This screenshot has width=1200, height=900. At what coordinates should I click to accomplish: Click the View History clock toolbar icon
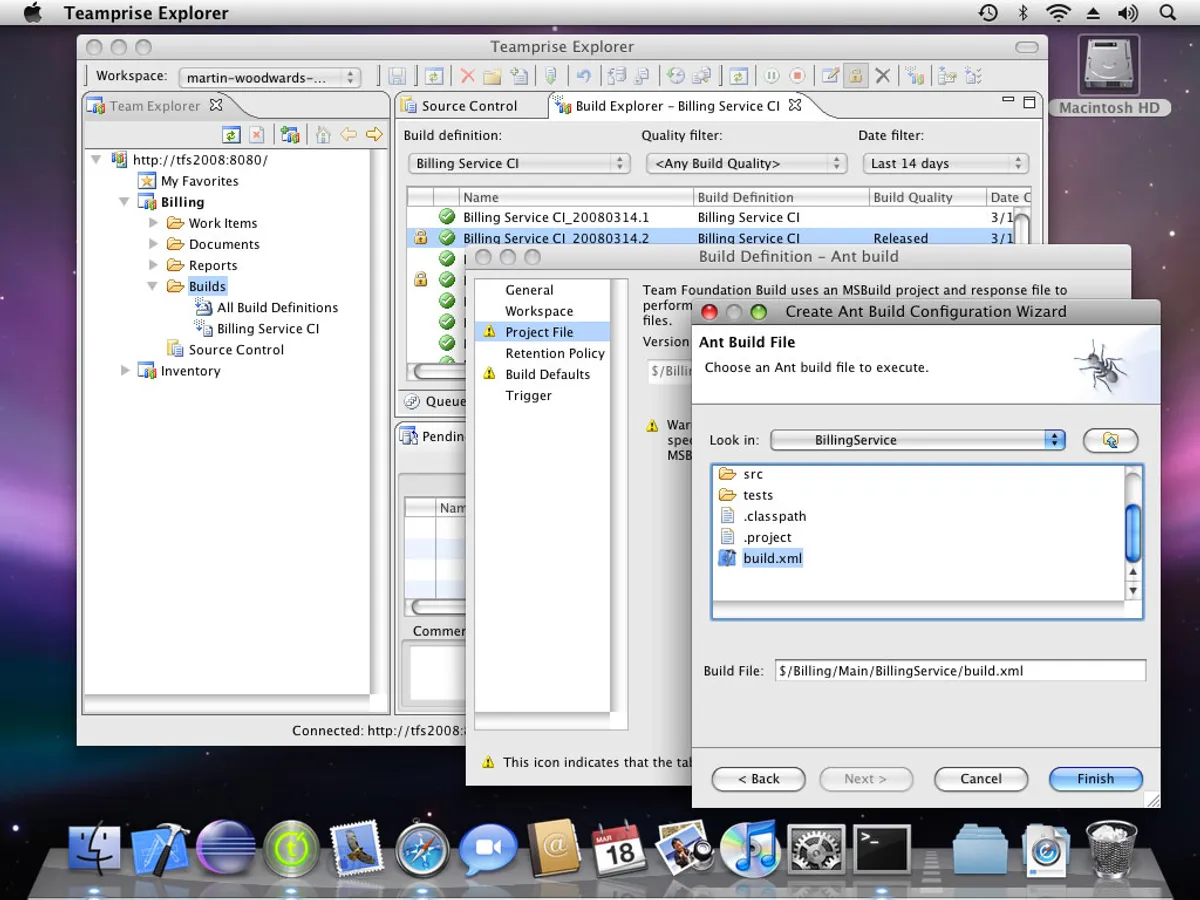[676, 76]
